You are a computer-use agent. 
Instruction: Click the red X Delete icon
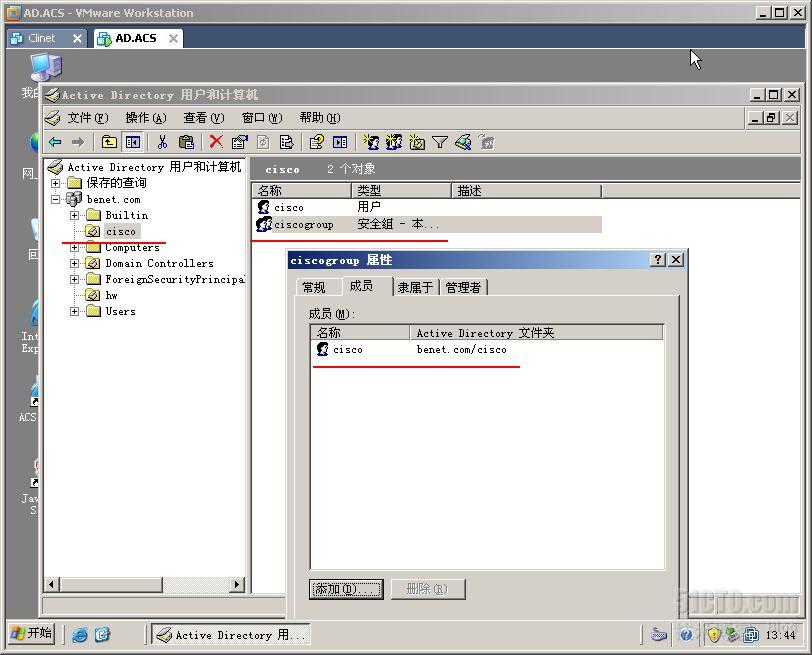[x=216, y=141]
